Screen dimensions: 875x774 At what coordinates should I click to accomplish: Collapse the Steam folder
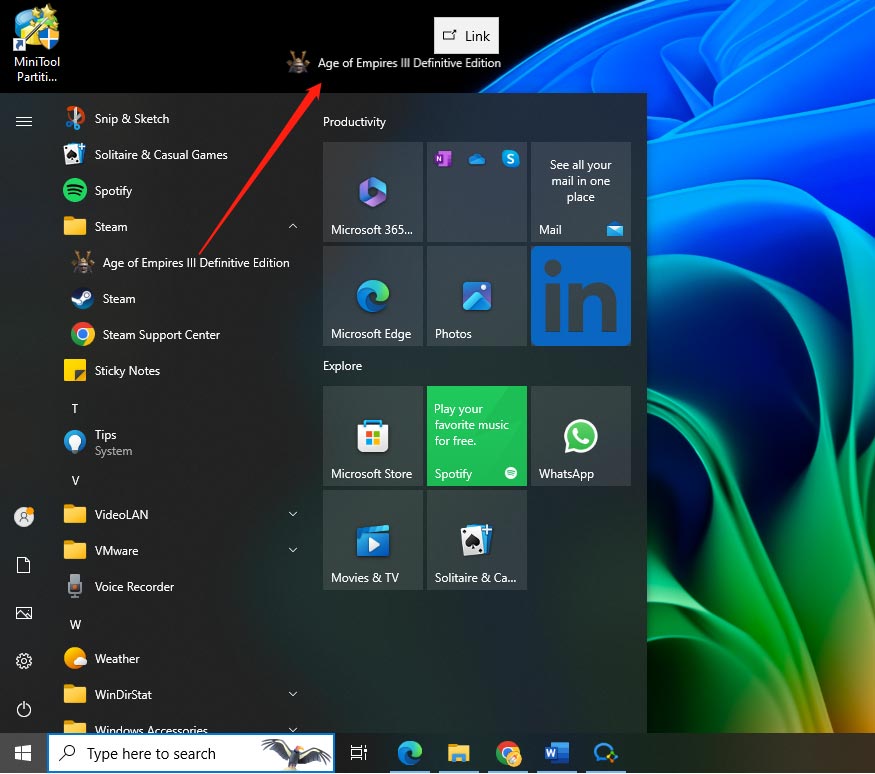[293, 226]
